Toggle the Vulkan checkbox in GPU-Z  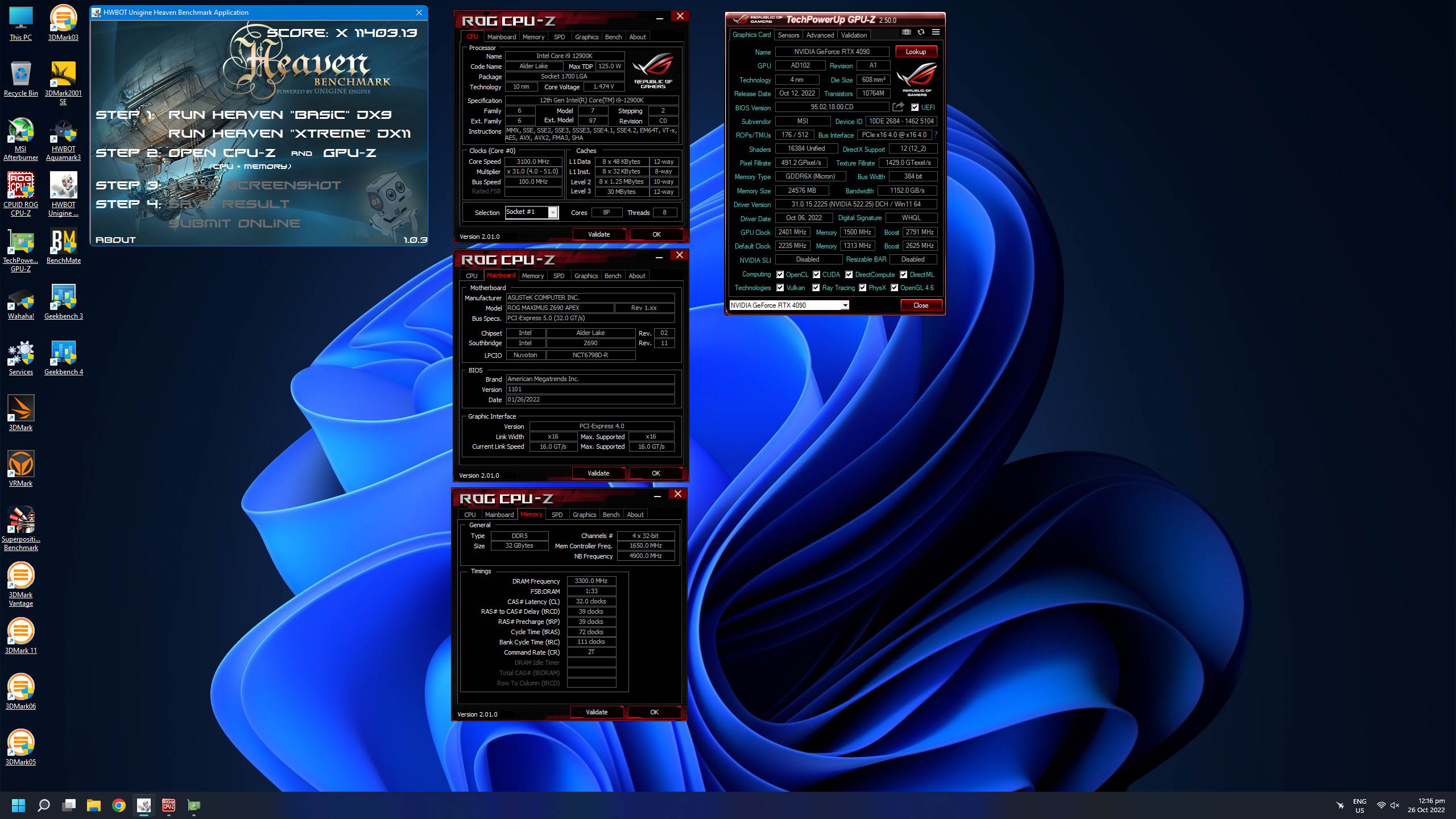click(780, 288)
